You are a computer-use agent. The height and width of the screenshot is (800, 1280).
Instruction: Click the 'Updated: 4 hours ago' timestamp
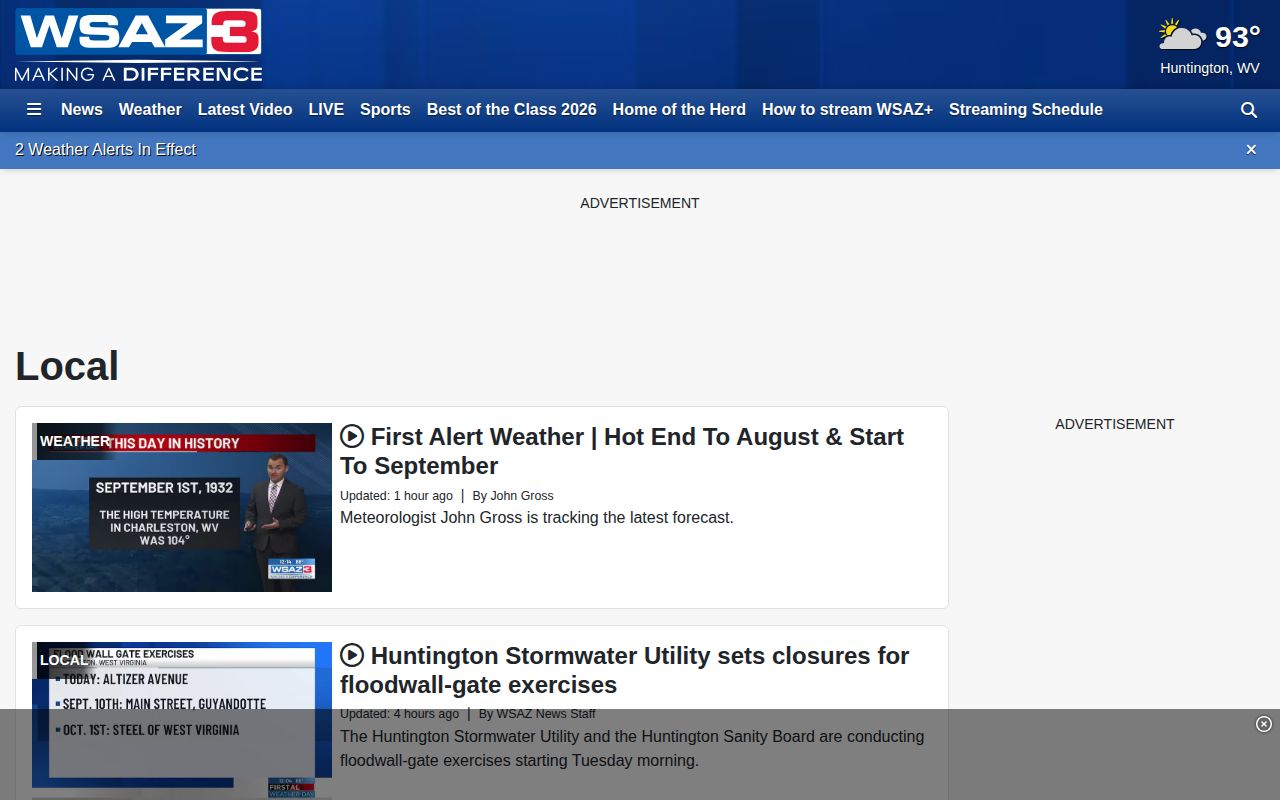coord(399,714)
